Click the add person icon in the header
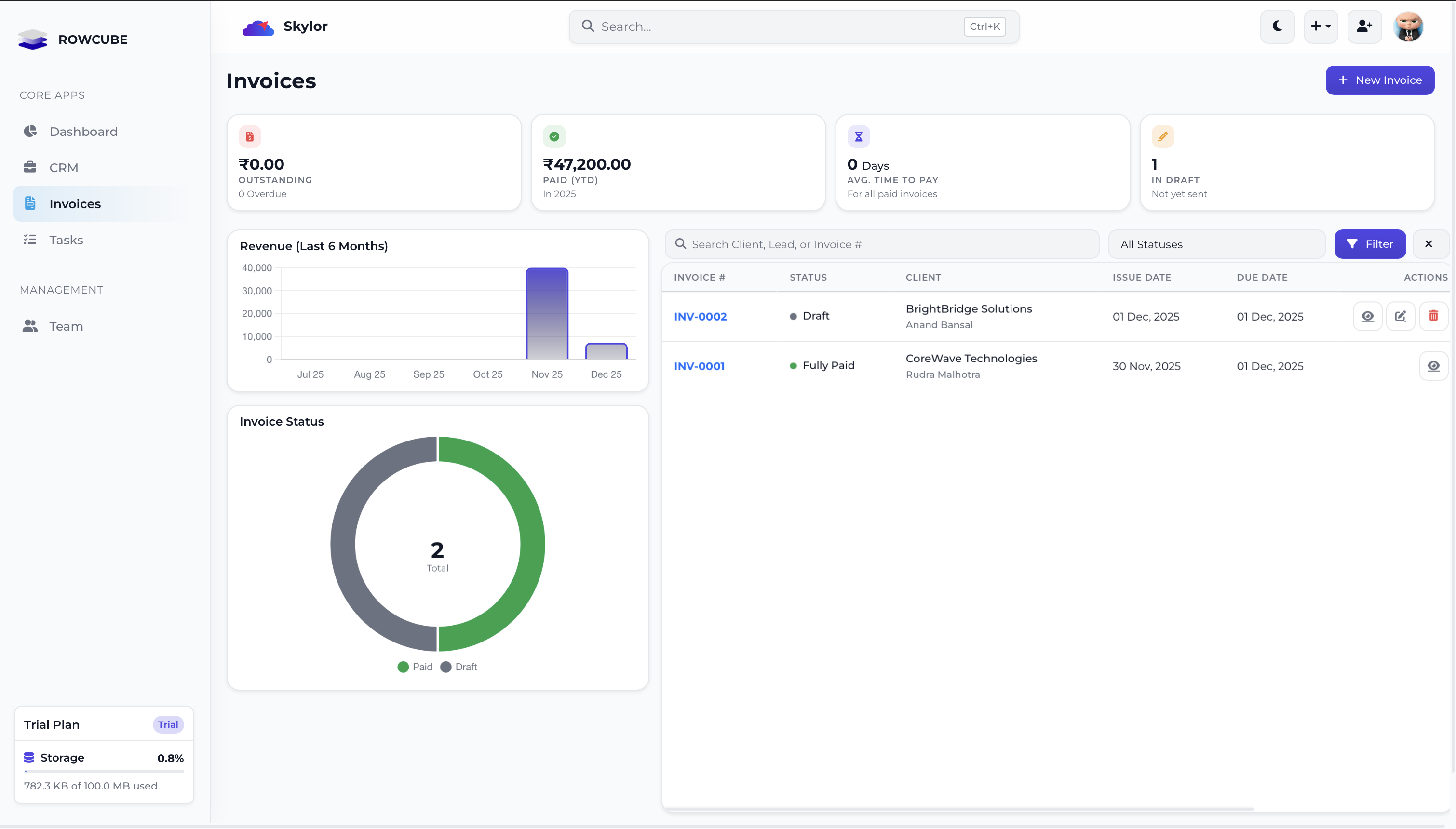Screen dimensions: 1456x829 click(x=1364, y=26)
